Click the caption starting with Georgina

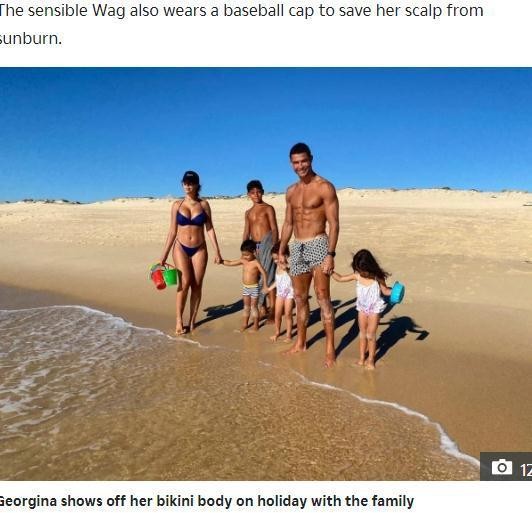tap(205, 501)
